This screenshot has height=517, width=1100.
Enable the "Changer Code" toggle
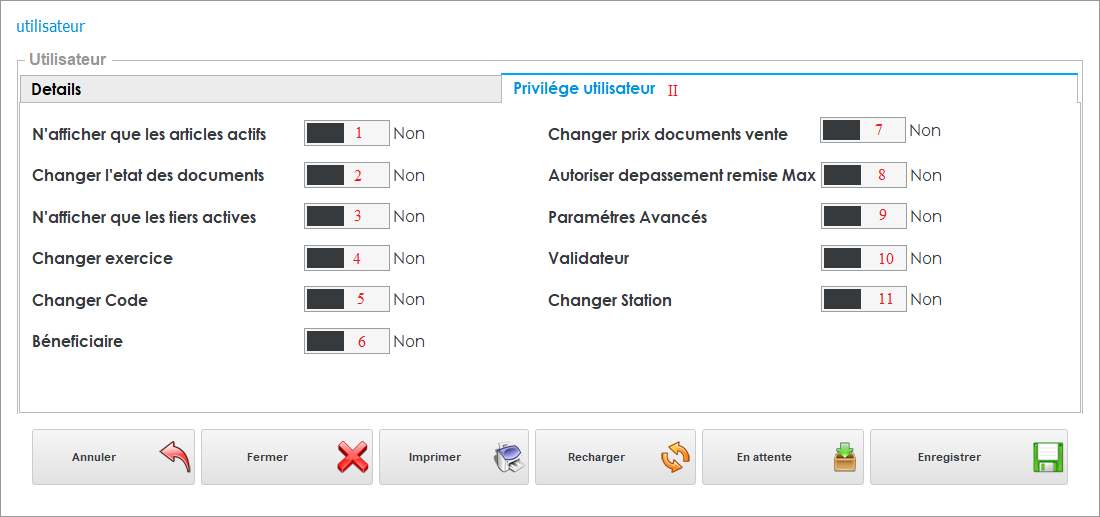(346, 299)
